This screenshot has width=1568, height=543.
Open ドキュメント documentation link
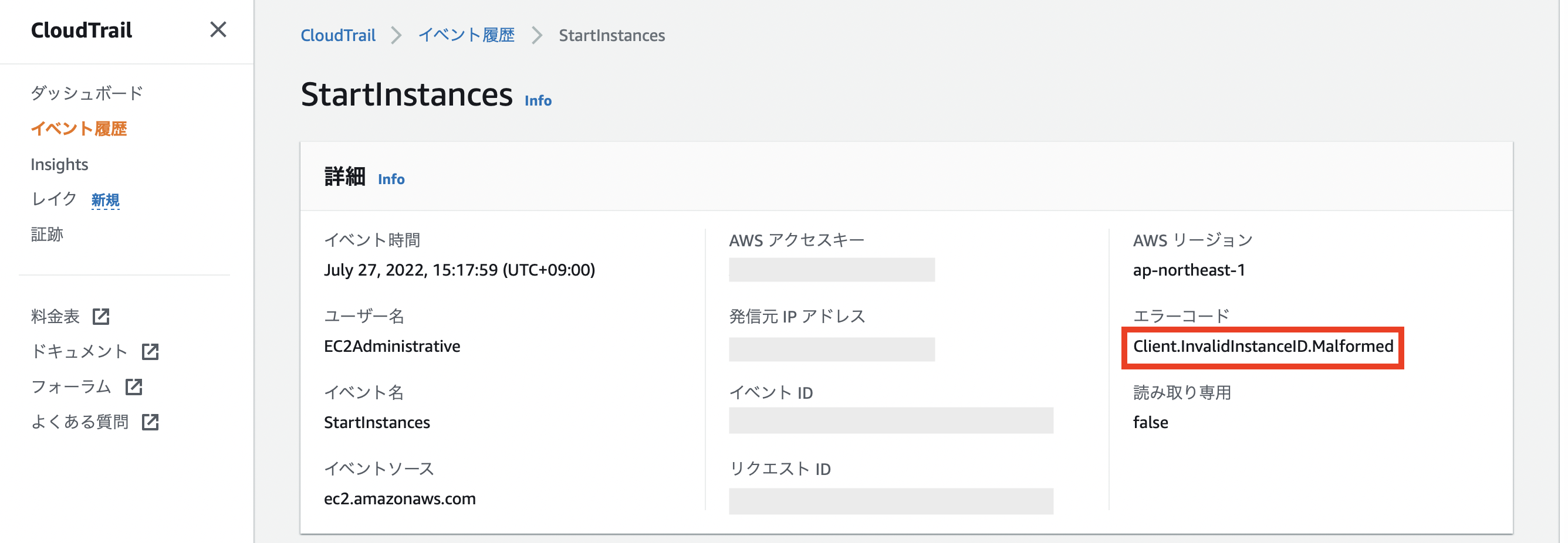click(x=79, y=351)
